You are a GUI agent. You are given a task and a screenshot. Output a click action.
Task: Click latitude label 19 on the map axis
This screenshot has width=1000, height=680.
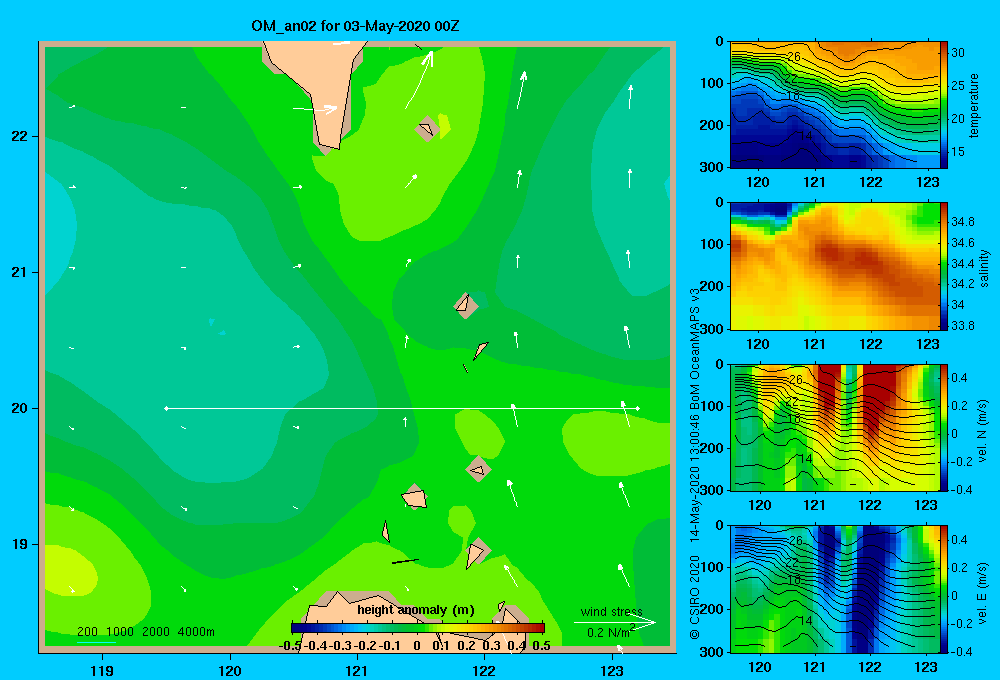[x=19, y=544]
